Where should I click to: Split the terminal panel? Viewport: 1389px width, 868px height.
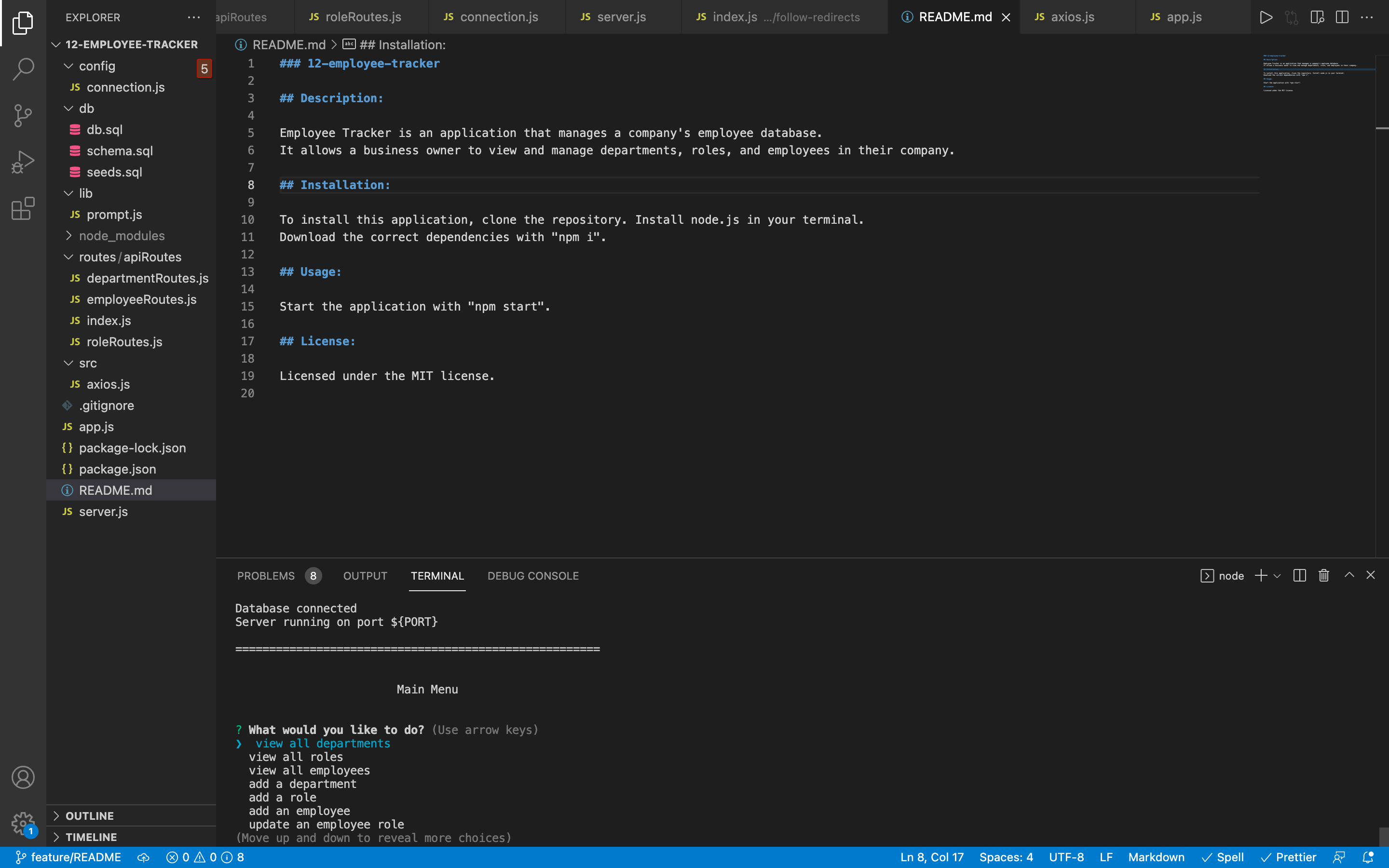(1299, 575)
